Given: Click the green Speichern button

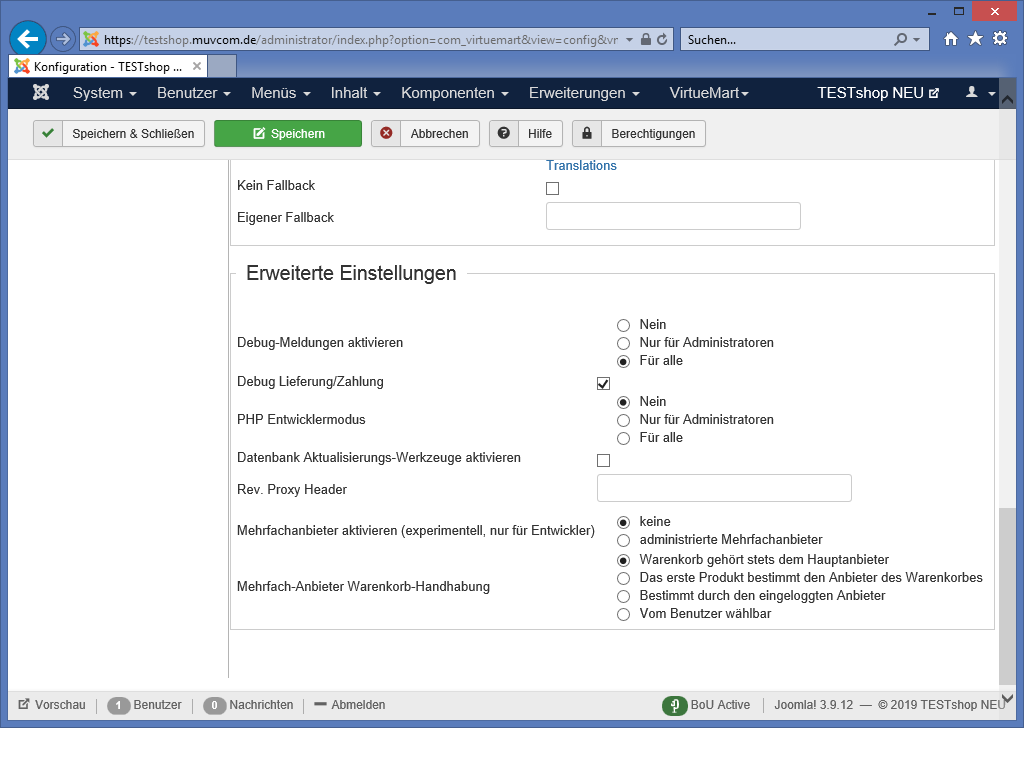Looking at the screenshot, I should click(x=287, y=134).
